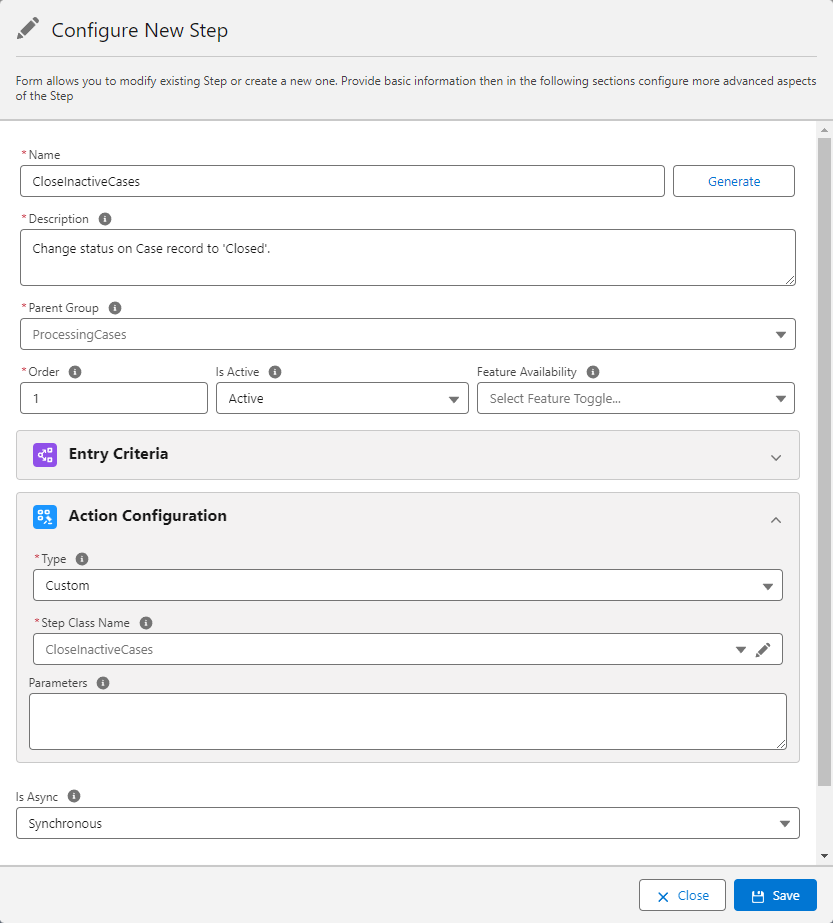Click the Action Configuration section icon
833x923 pixels.
click(44, 516)
